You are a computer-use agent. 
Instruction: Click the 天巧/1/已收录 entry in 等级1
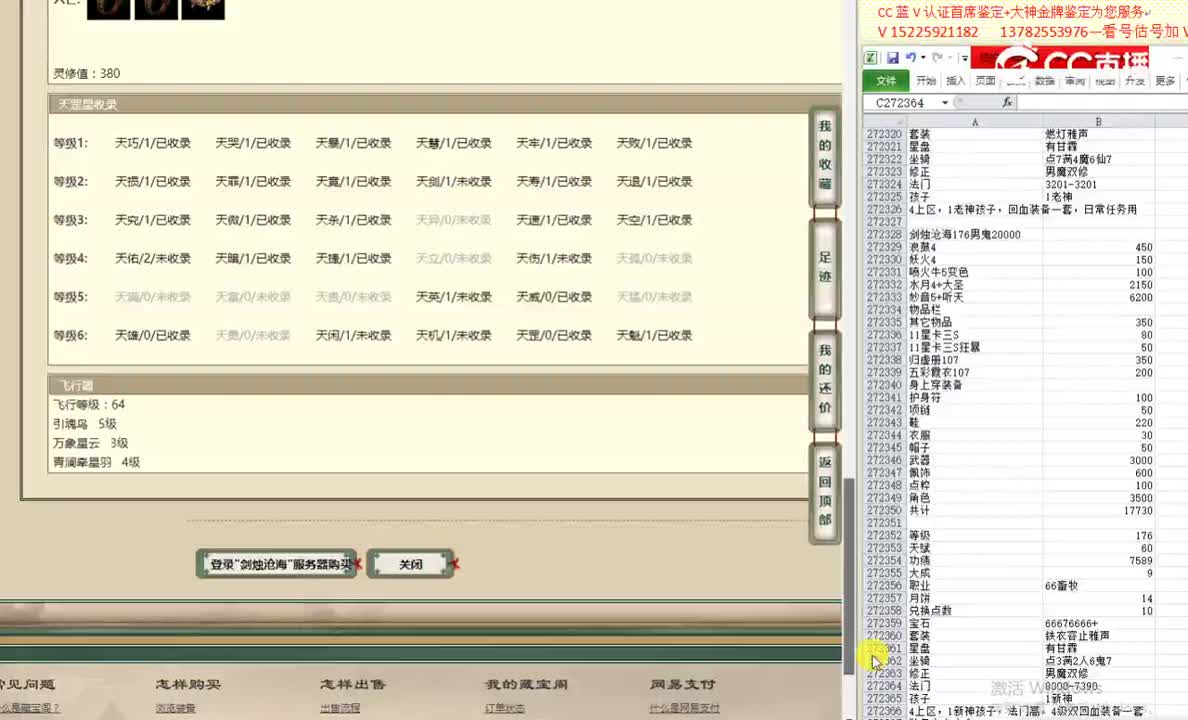pos(153,142)
